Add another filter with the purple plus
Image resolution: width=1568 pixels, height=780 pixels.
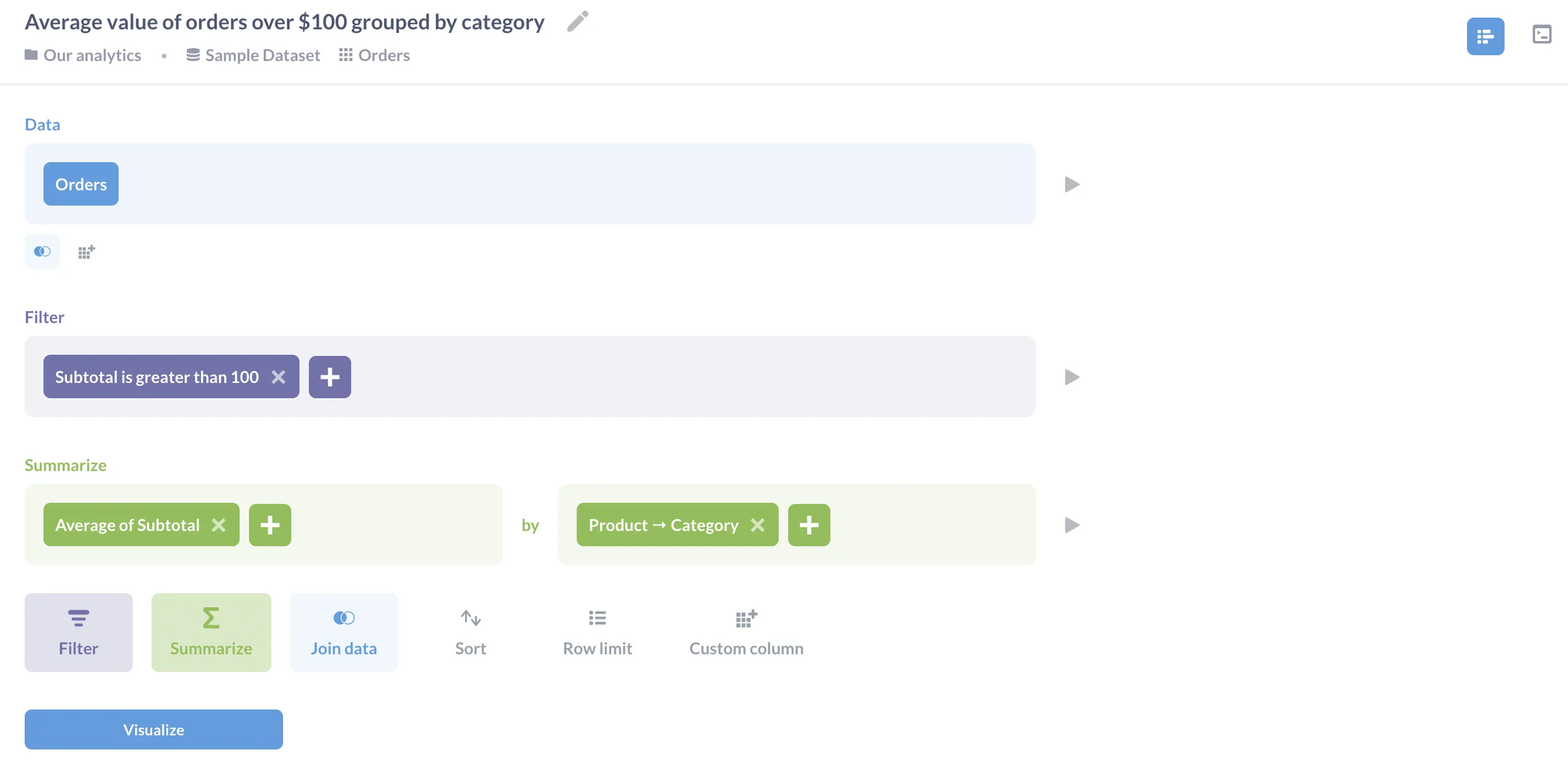[330, 377]
